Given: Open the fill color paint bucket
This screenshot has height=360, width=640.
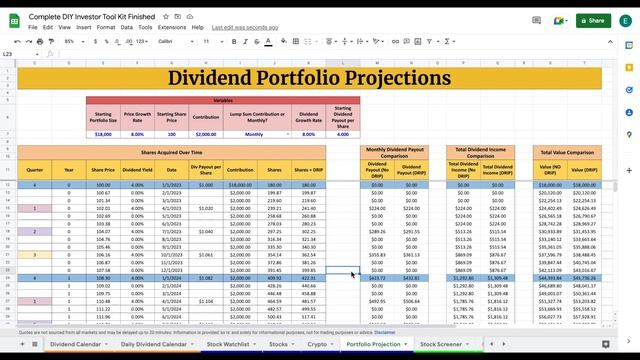Looking at the screenshot, I should tap(284, 41).
